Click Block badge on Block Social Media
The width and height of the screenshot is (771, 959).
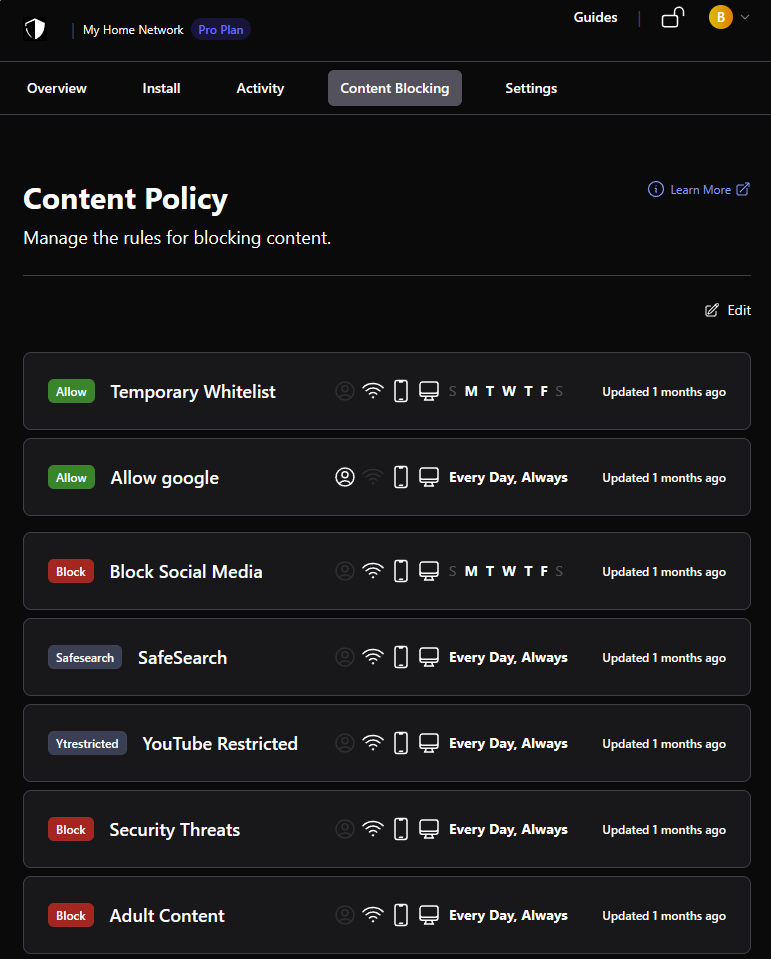click(71, 571)
